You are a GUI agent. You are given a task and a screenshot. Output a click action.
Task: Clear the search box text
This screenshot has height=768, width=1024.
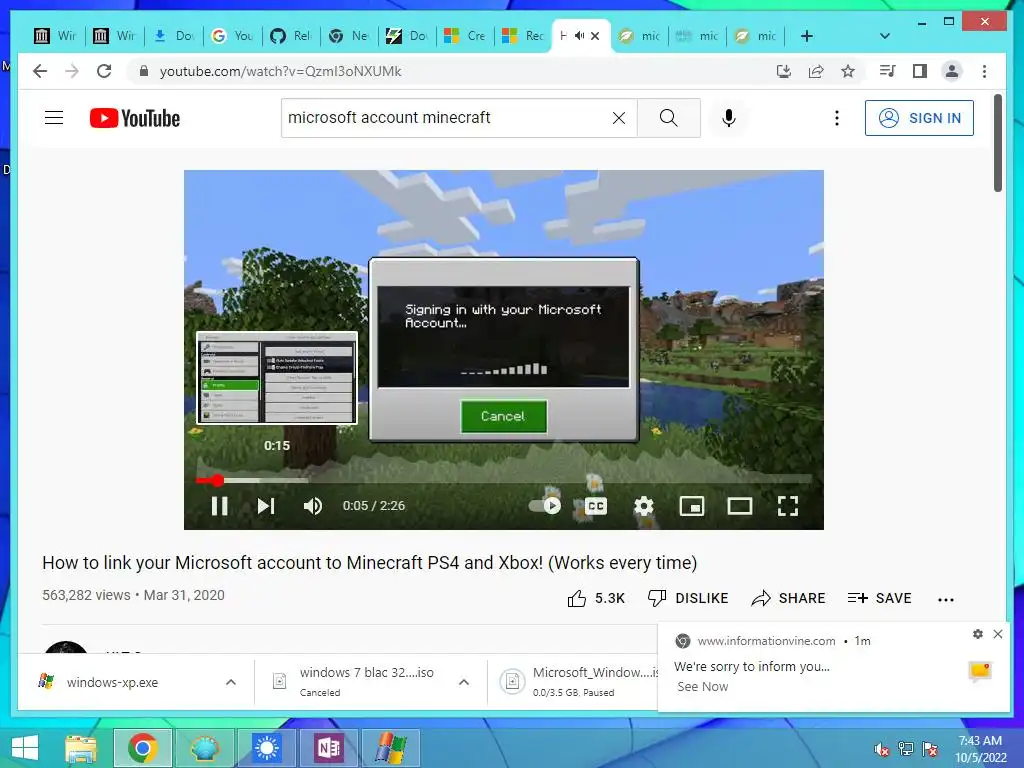click(x=619, y=118)
